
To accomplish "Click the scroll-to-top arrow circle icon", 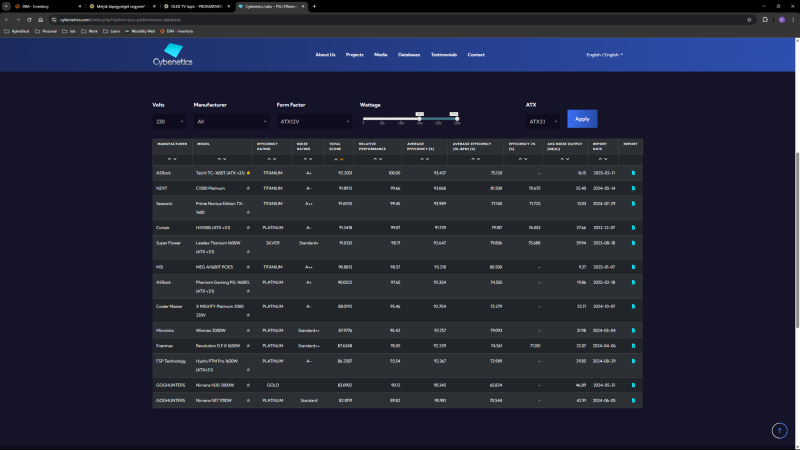I will coord(779,431).
